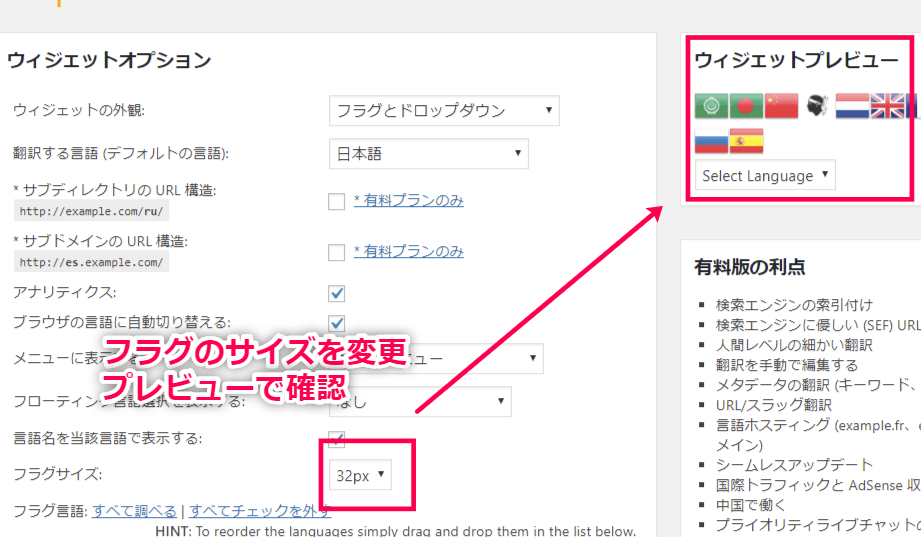Select the China flag icon
This screenshot has width=921, height=537.
click(x=781, y=105)
